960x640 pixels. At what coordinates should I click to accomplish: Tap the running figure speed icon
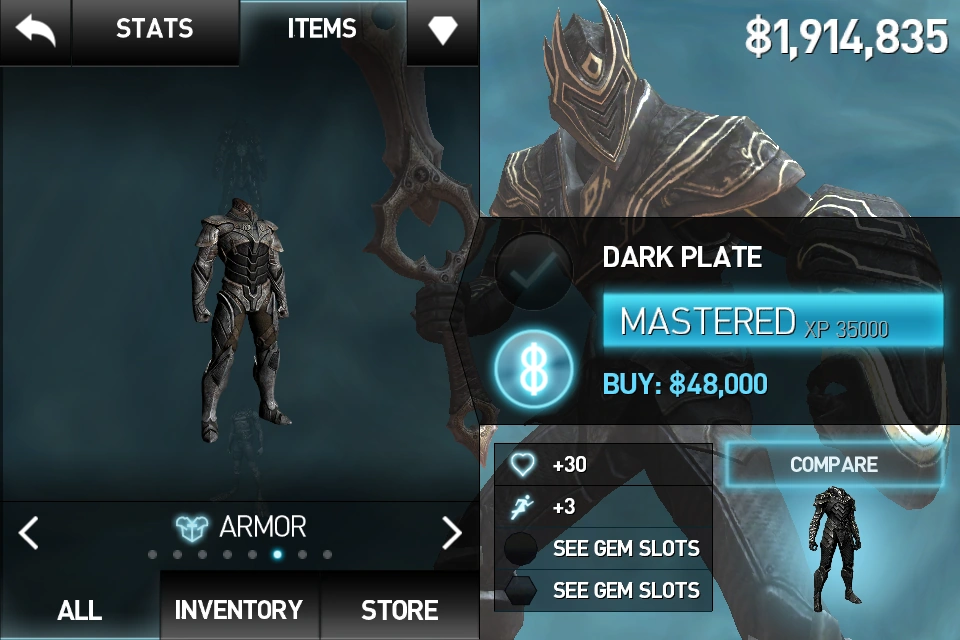point(522,507)
